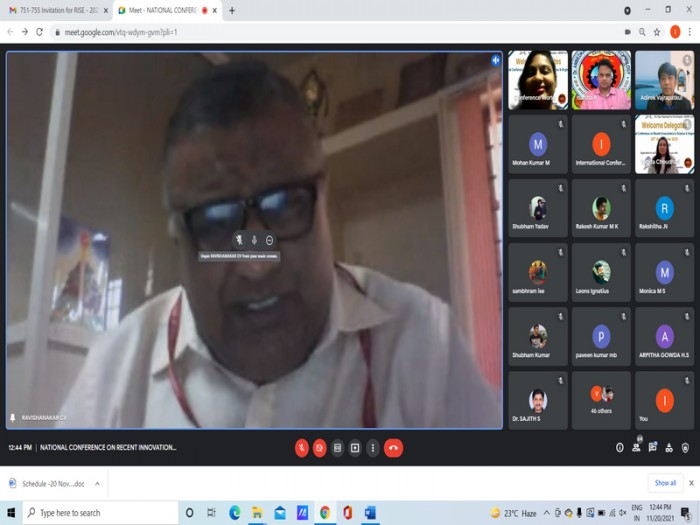700x525 pixels.
Task: Click the pin icon on main video
Action: point(238,240)
